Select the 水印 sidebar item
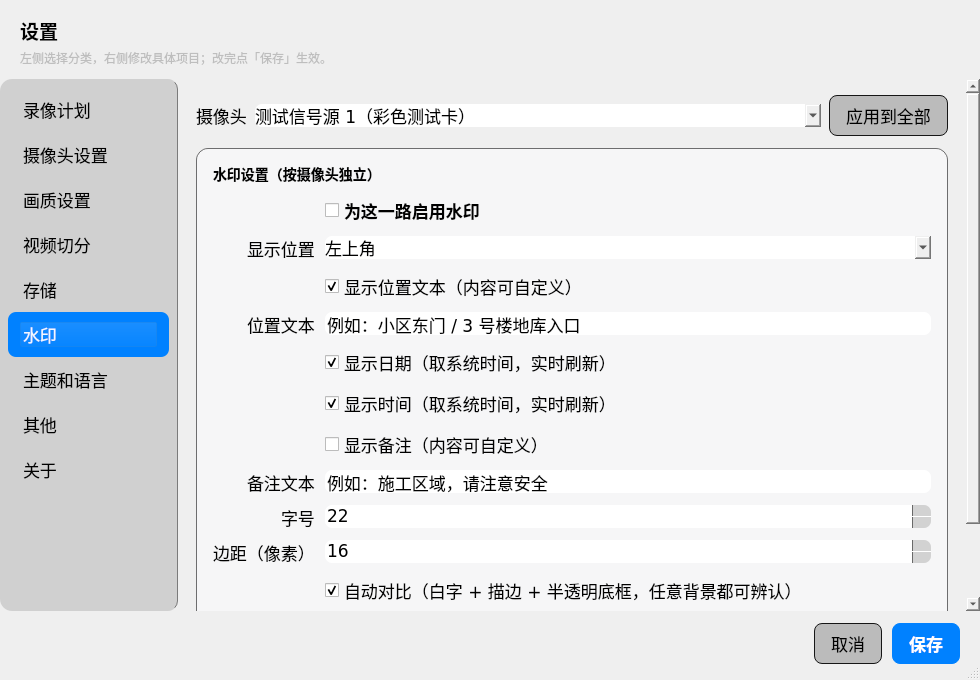Image resolution: width=980 pixels, height=680 pixels. point(88,335)
